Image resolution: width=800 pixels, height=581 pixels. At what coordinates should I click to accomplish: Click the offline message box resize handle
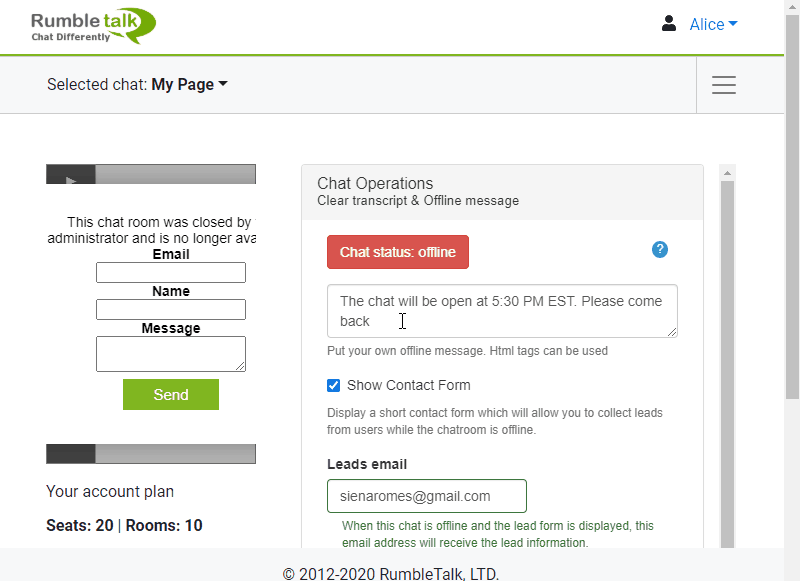[x=672, y=332]
